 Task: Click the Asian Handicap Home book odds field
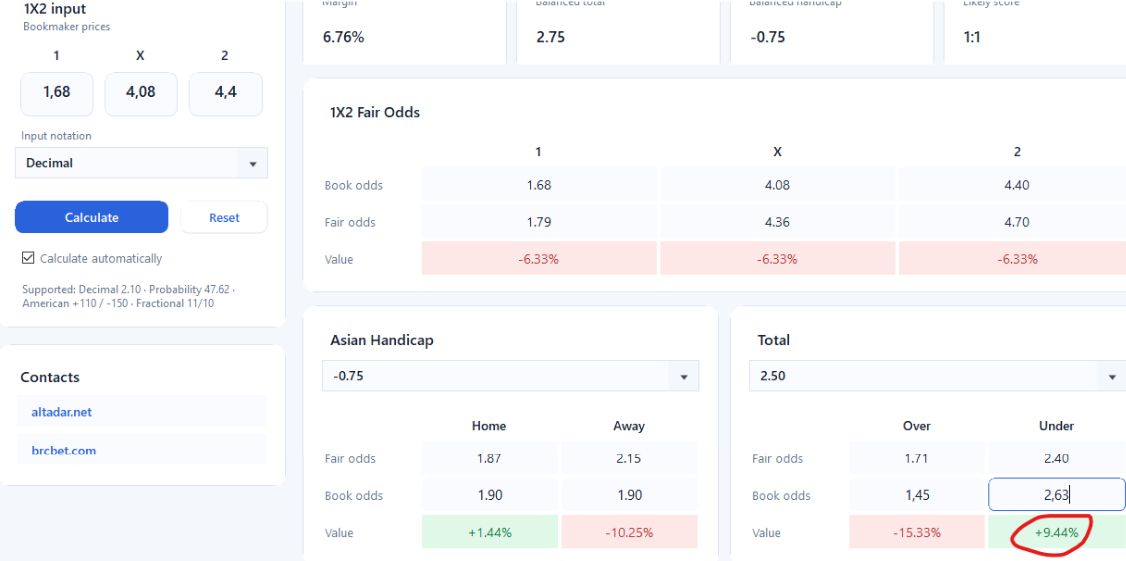tap(490, 496)
